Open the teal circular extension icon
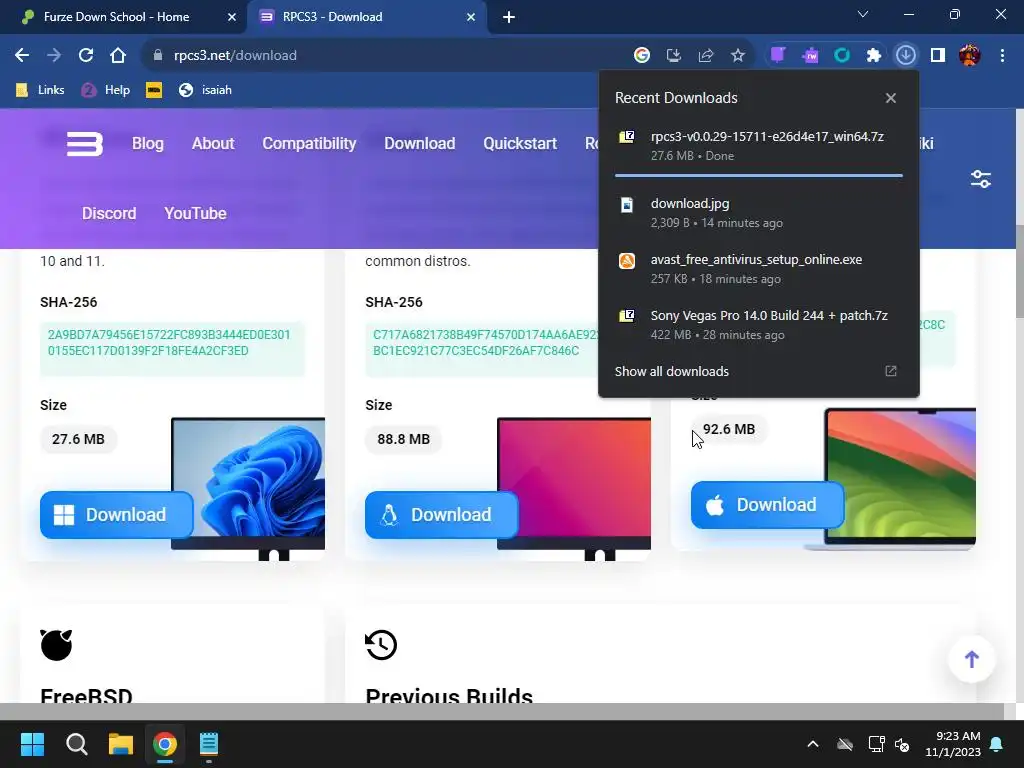Viewport: 1024px width, 768px height. pos(842,56)
